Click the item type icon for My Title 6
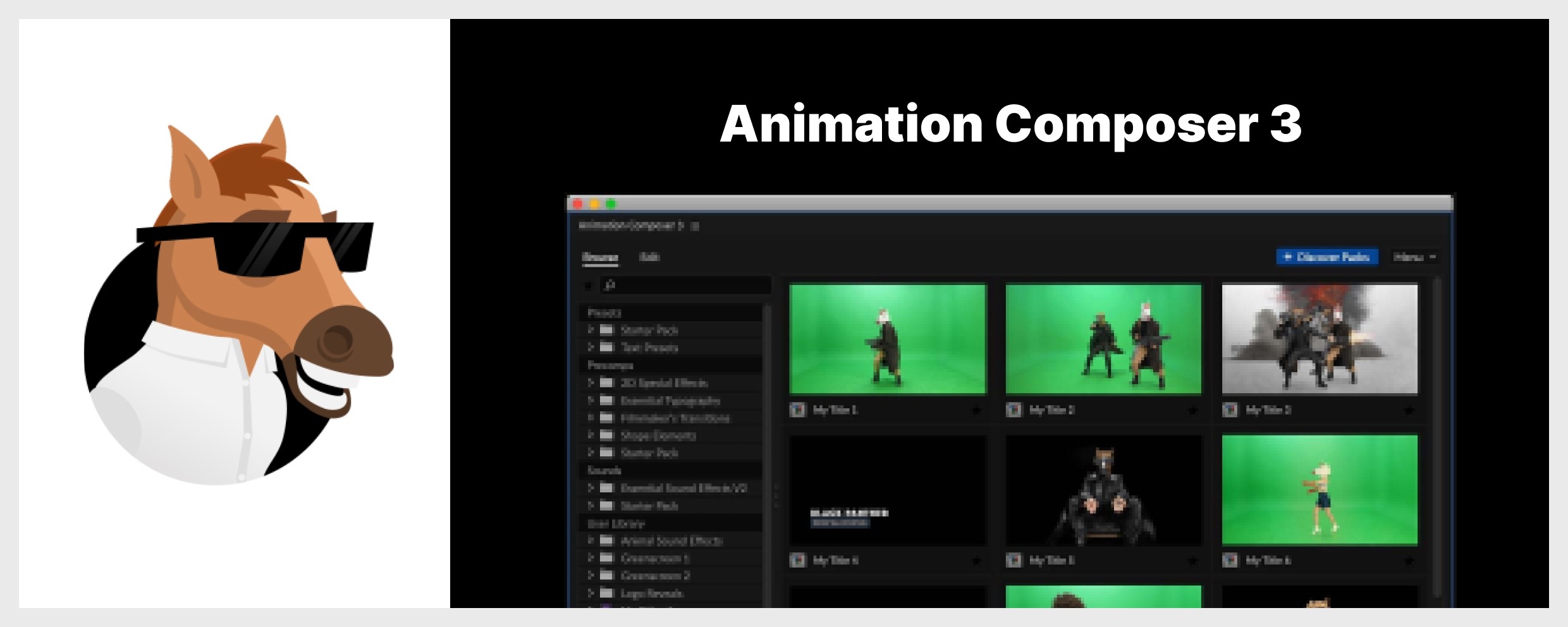Viewport: 1568px width, 627px height. click(x=1230, y=560)
